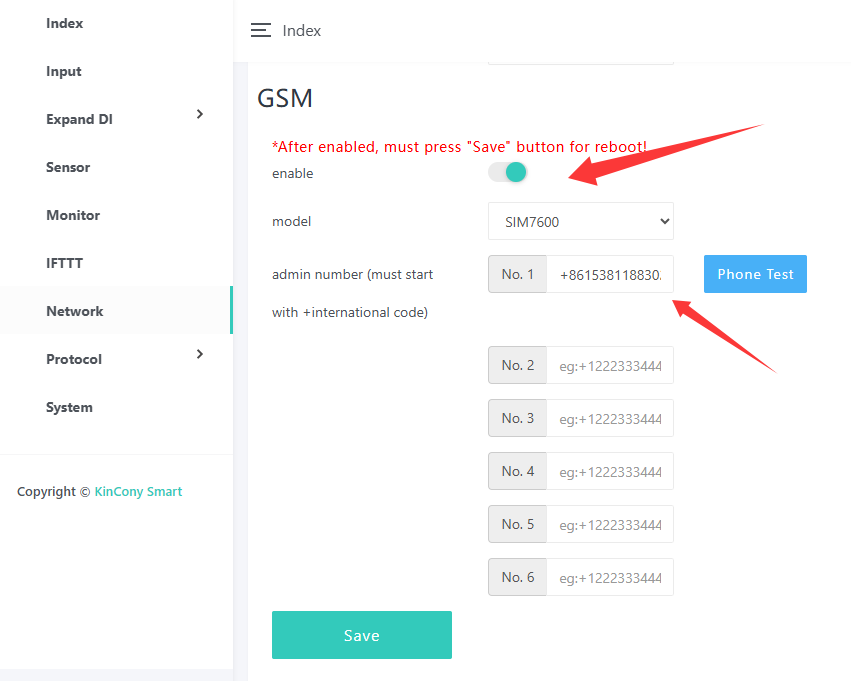The height and width of the screenshot is (681, 851).
Task: Open the IFTTT menu item
Action: (x=64, y=263)
